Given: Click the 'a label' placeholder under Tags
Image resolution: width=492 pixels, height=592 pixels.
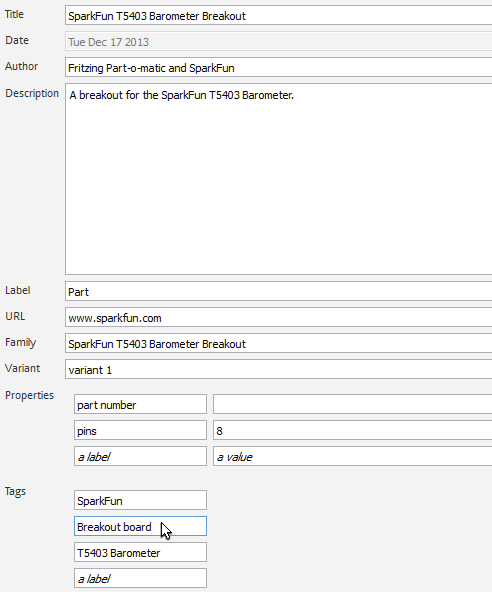Looking at the screenshot, I should (140, 578).
